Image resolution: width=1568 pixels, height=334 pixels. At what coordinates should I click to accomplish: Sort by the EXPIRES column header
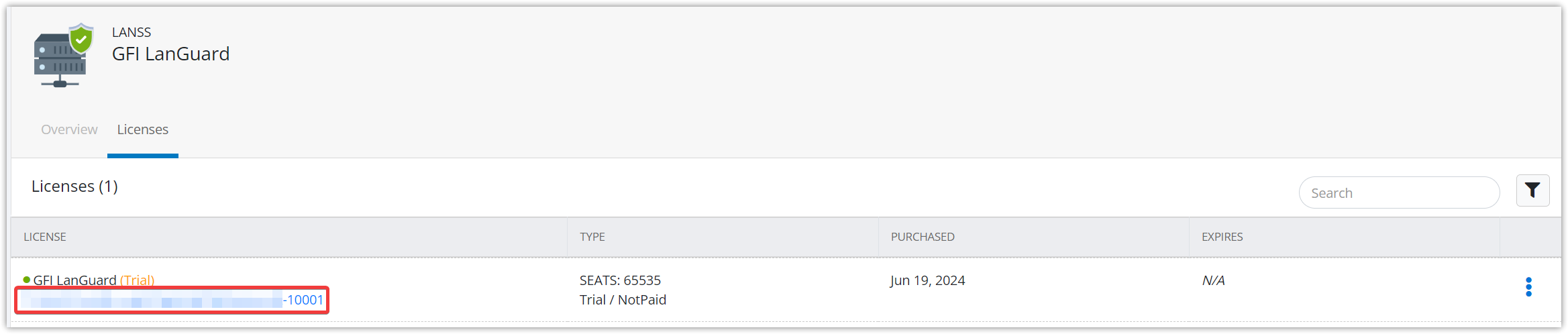(x=1222, y=237)
